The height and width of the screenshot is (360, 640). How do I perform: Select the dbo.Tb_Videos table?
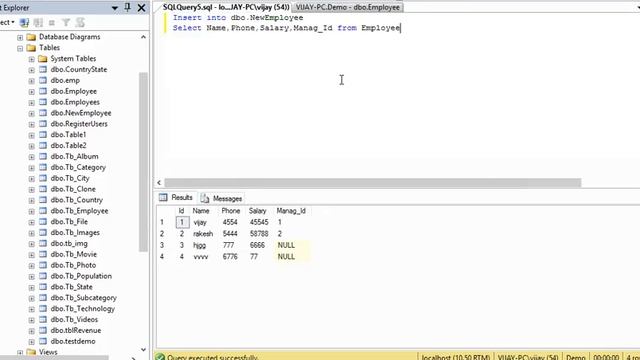[x=74, y=320]
